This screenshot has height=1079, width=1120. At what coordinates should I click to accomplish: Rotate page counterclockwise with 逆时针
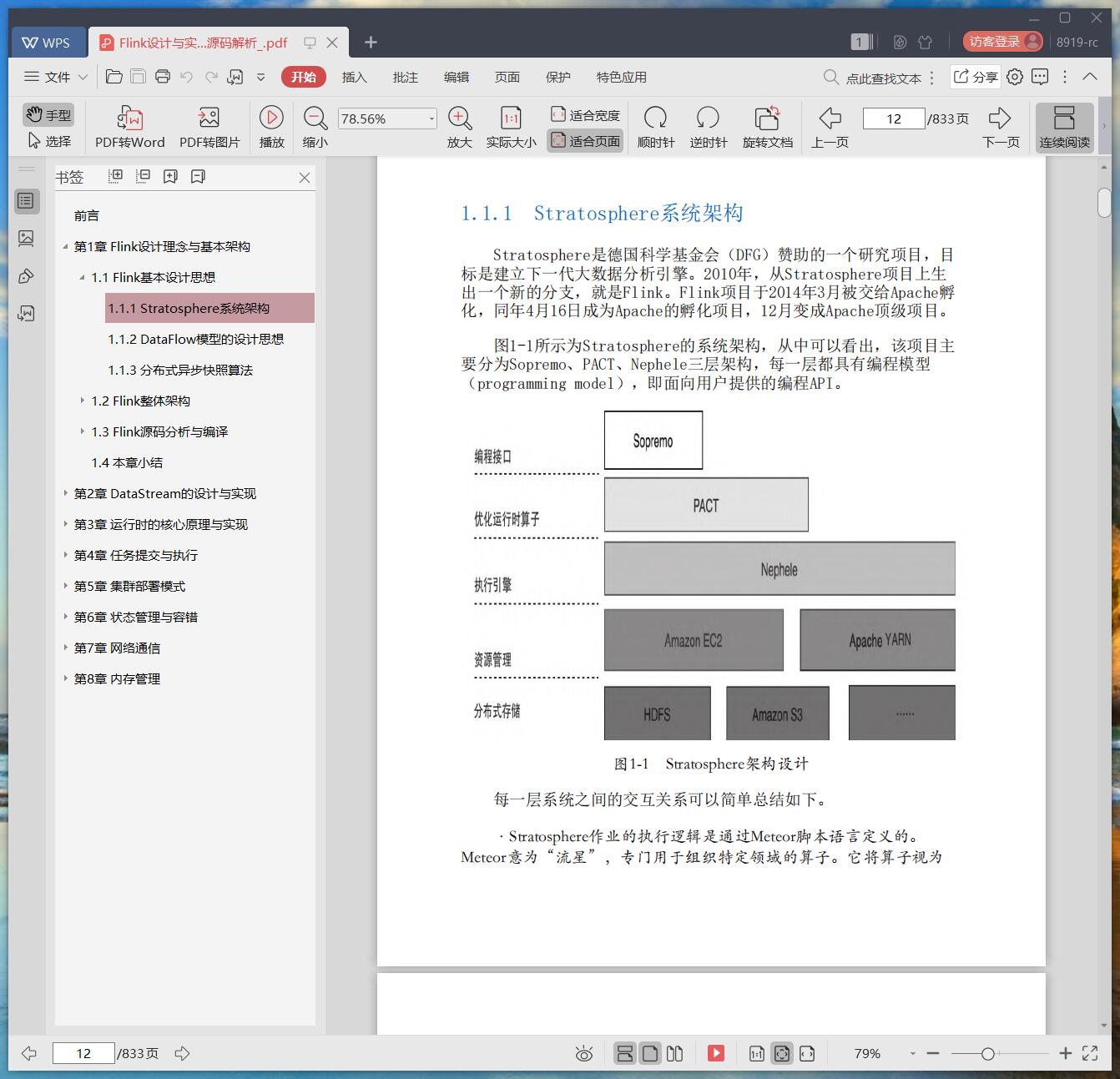(708, 127)
